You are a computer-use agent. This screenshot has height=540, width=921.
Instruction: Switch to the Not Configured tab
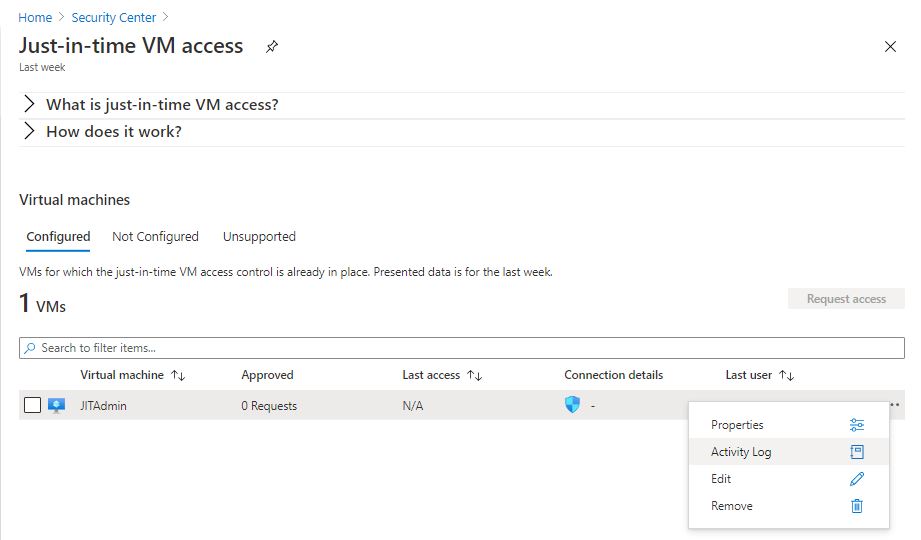pos(155,237)
